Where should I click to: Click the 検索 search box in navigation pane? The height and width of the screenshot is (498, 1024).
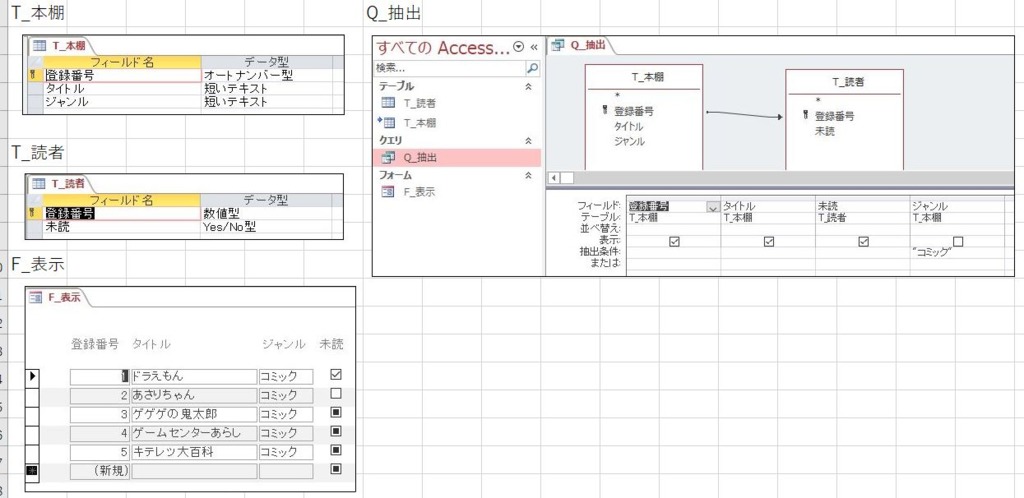point(448,69)
